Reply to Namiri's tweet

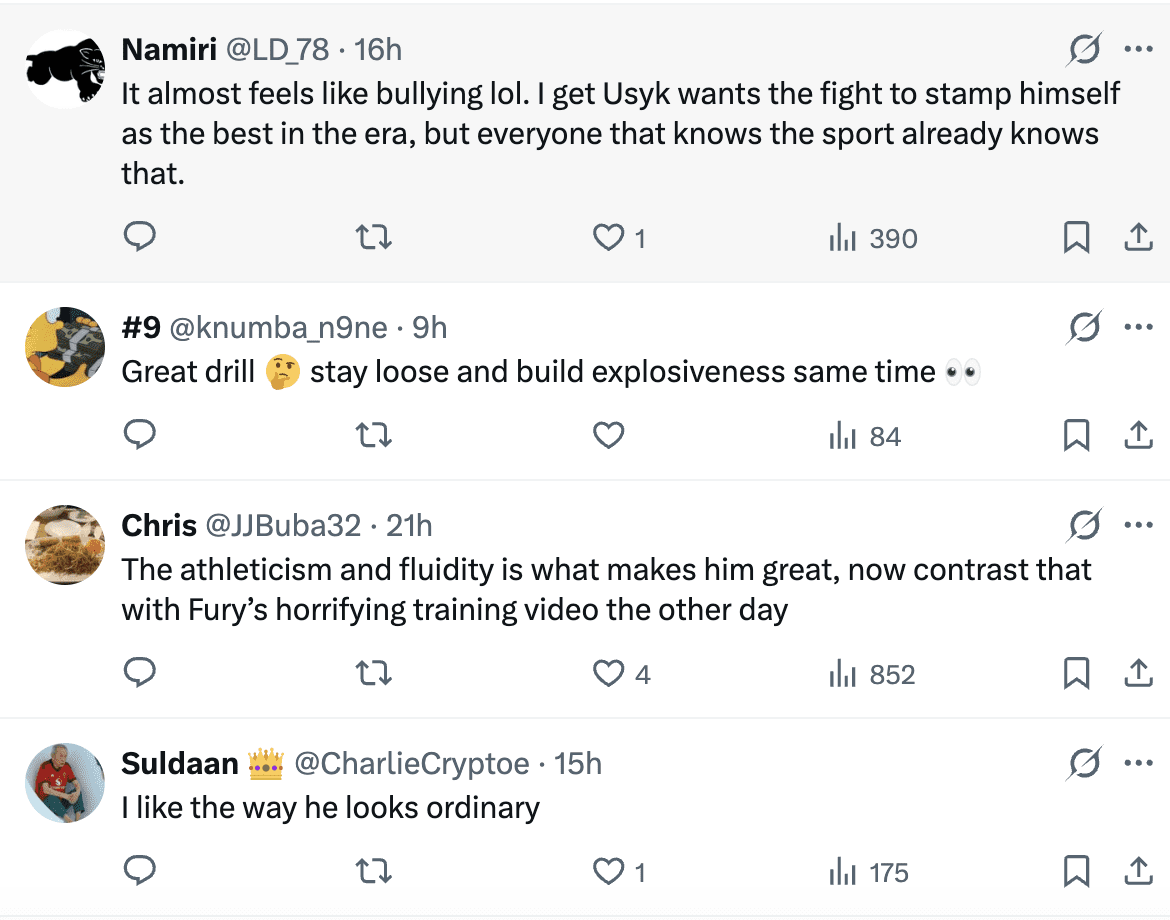click(x=139, y=237)
